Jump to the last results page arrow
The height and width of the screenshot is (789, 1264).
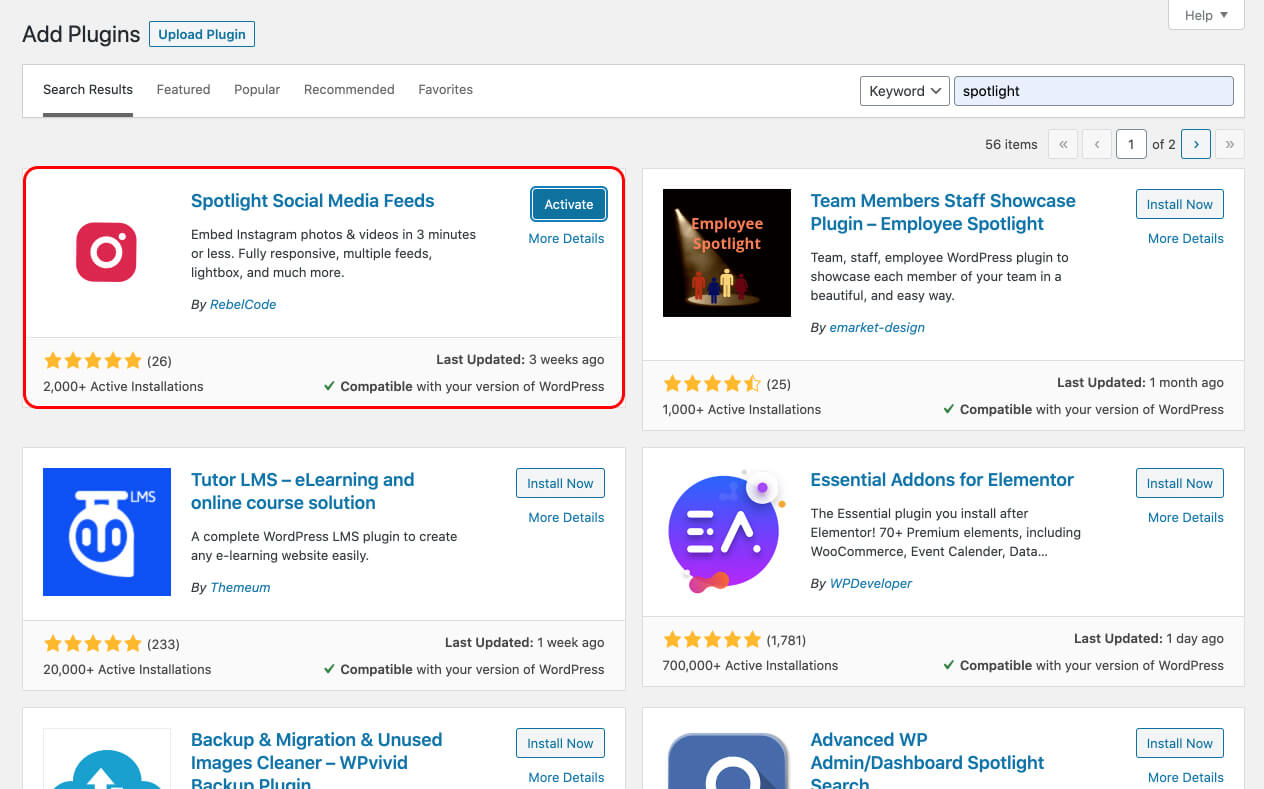(x=1230, y=144)
